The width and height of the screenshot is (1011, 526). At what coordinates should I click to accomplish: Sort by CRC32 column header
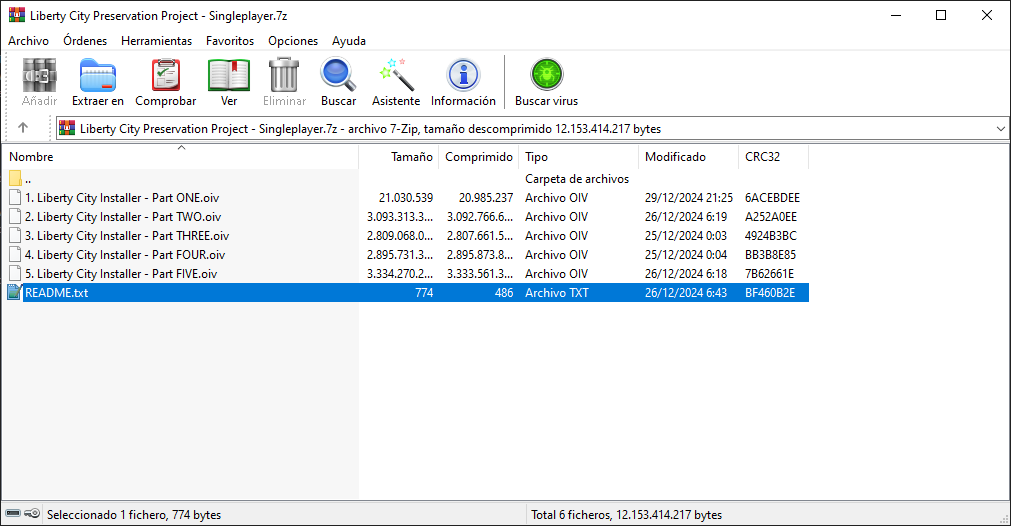tap(773, 157)
